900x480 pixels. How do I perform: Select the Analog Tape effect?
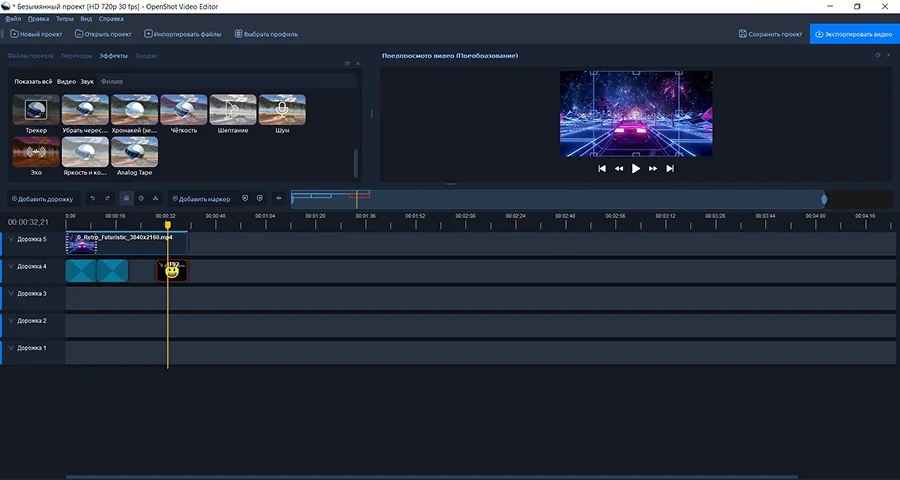click(134, 152)
